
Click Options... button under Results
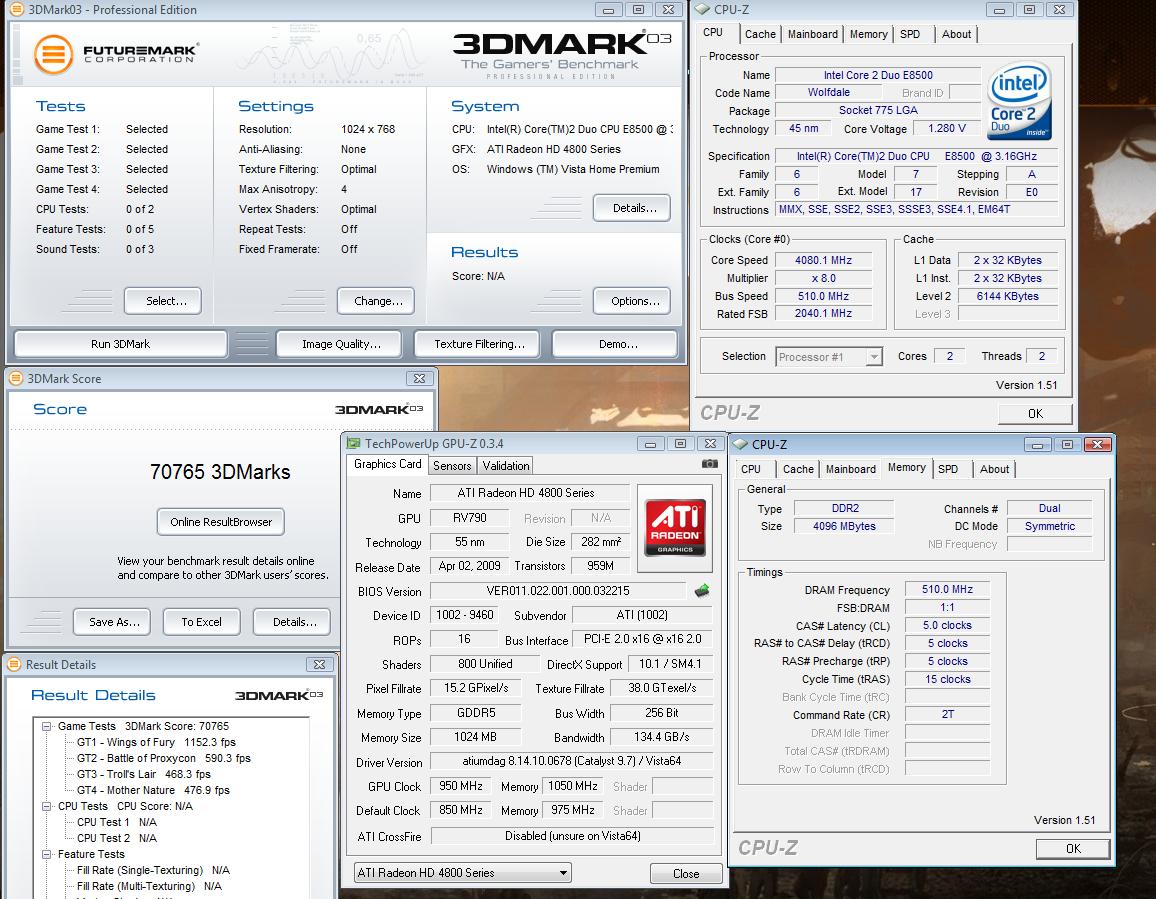coord(632,301)
